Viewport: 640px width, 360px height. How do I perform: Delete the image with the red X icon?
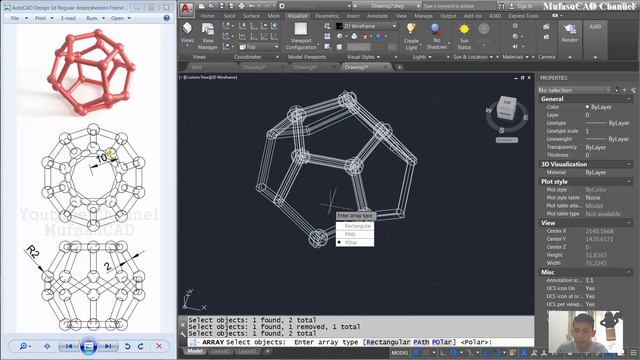coord(159,346)
